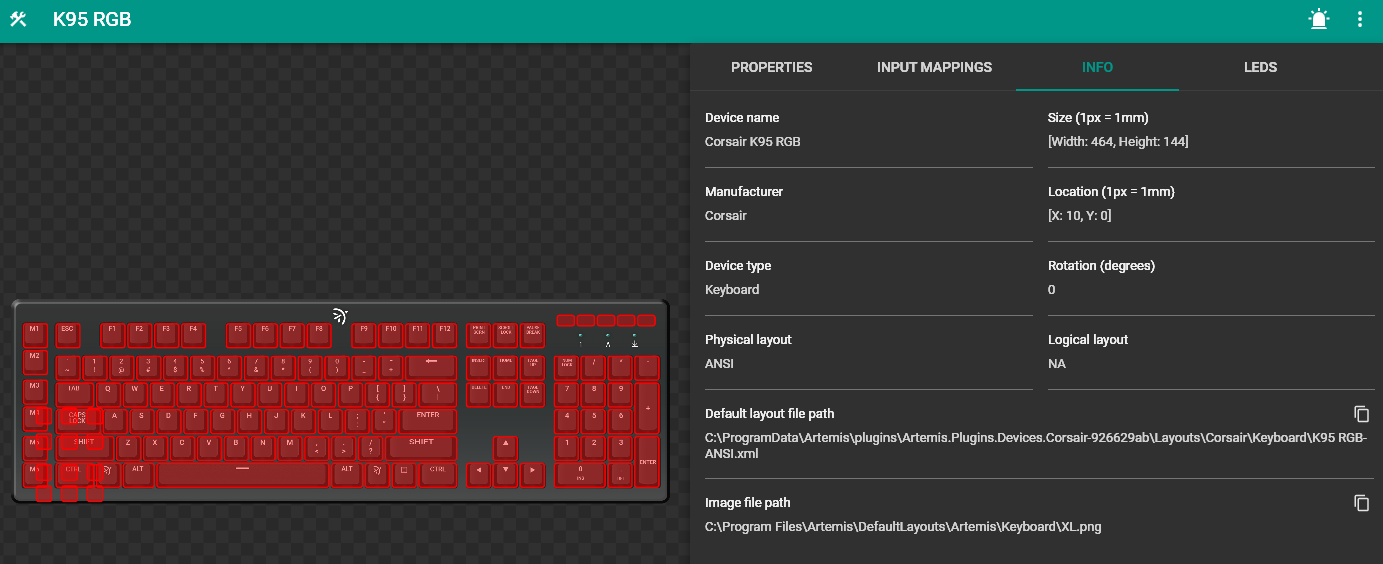Select the X key LED
1383x564 pixels.
coord(155,448)
